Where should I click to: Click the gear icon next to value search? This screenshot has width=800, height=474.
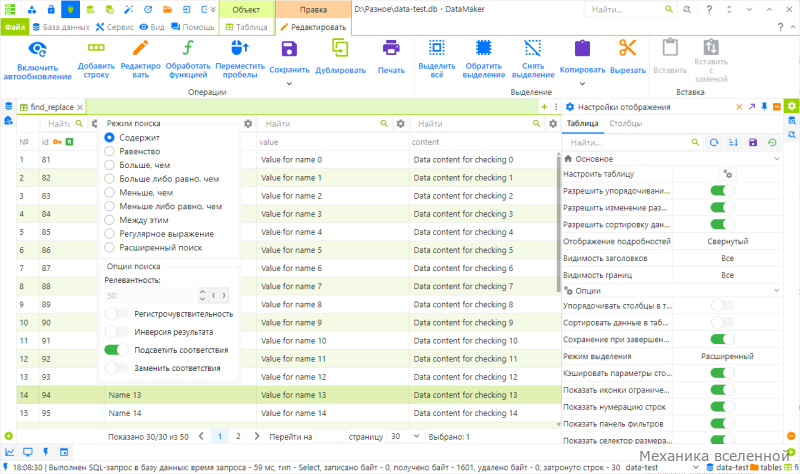tap(401, 123)
